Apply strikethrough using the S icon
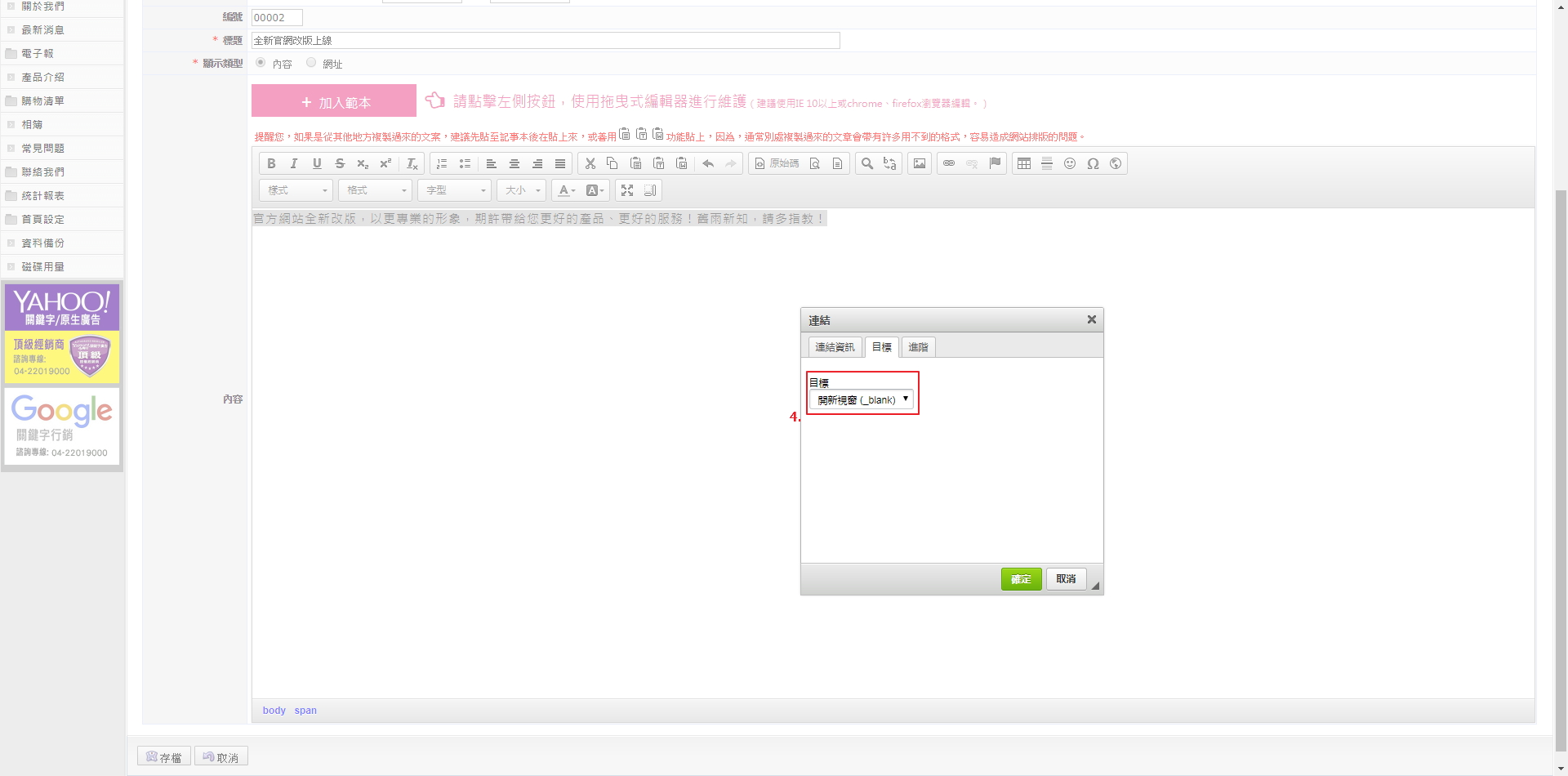 click(x=340, y=164)
